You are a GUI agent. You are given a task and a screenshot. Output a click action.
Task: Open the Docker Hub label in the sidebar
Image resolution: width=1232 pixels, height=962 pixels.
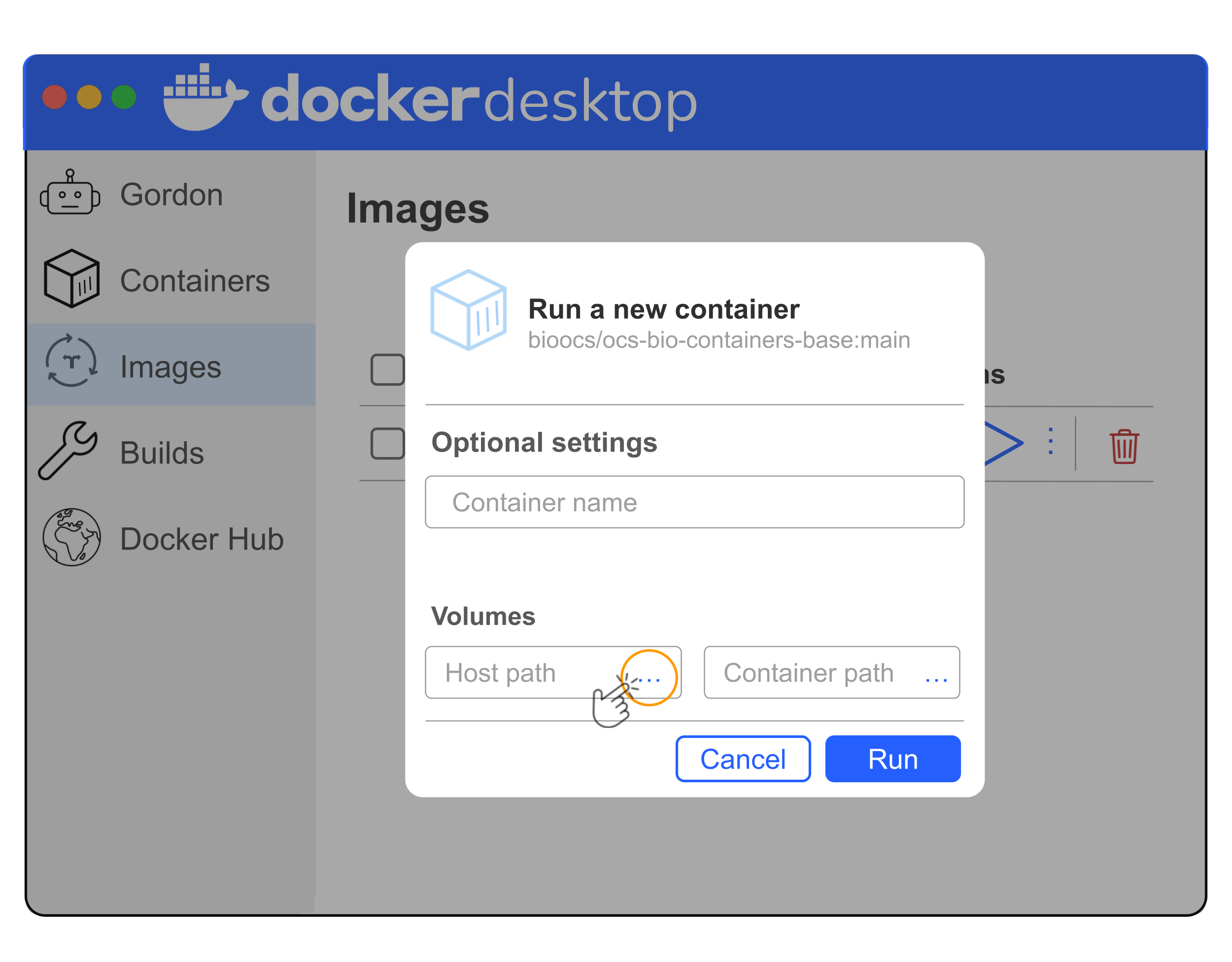202,539
